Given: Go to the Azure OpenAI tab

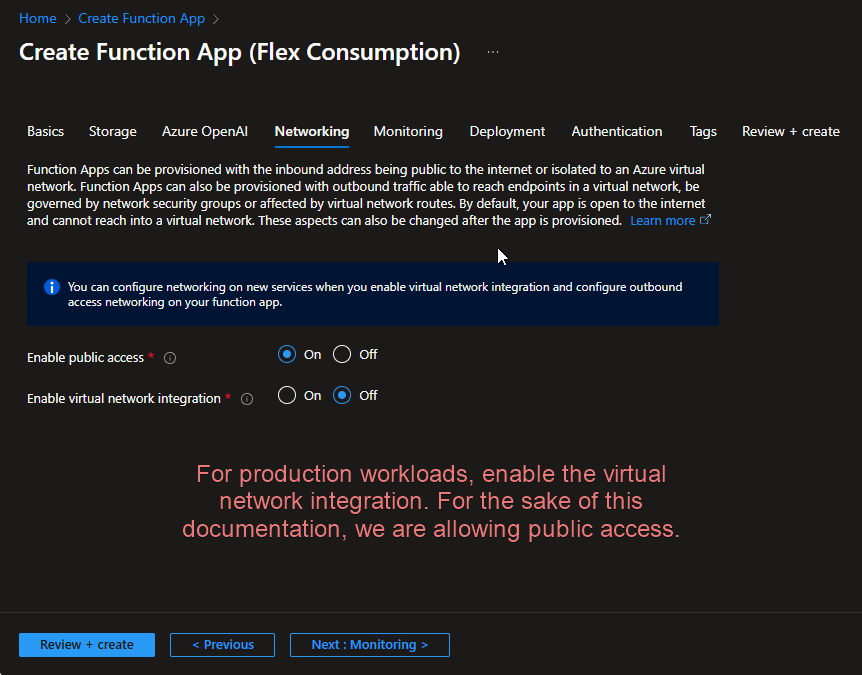Looking at the screenshot, I should point(205,131).
